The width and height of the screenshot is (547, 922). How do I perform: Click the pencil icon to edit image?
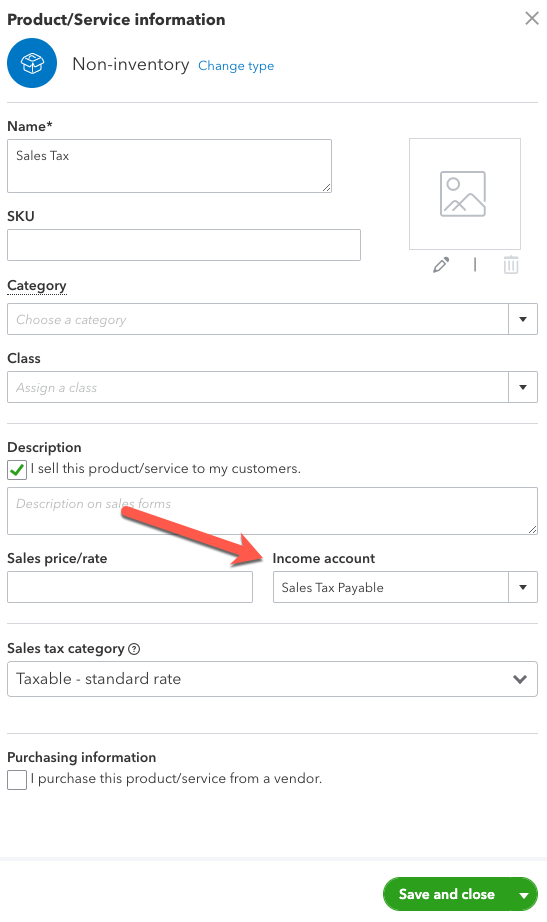click(x=441, y=265)
